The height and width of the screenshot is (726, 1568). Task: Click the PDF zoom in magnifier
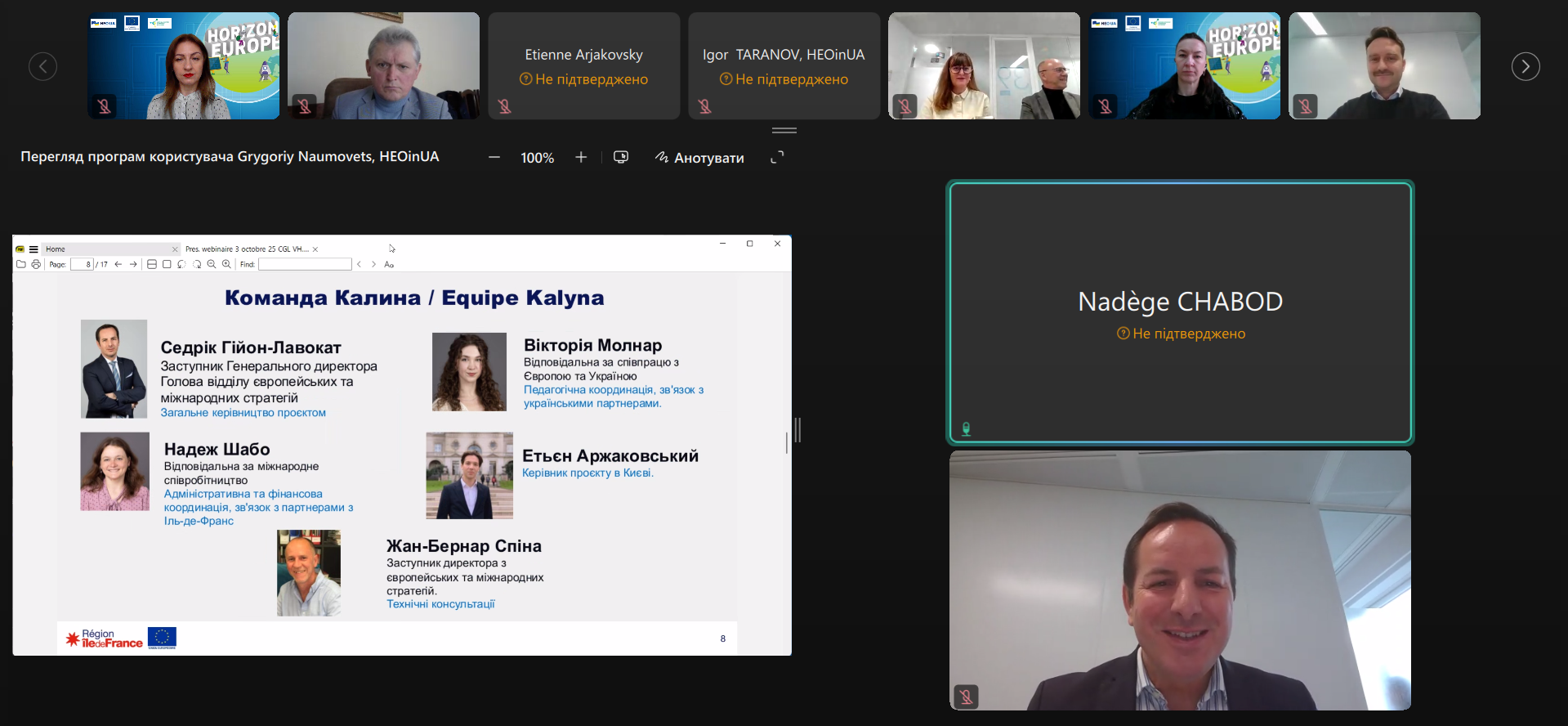click(226, 264)
